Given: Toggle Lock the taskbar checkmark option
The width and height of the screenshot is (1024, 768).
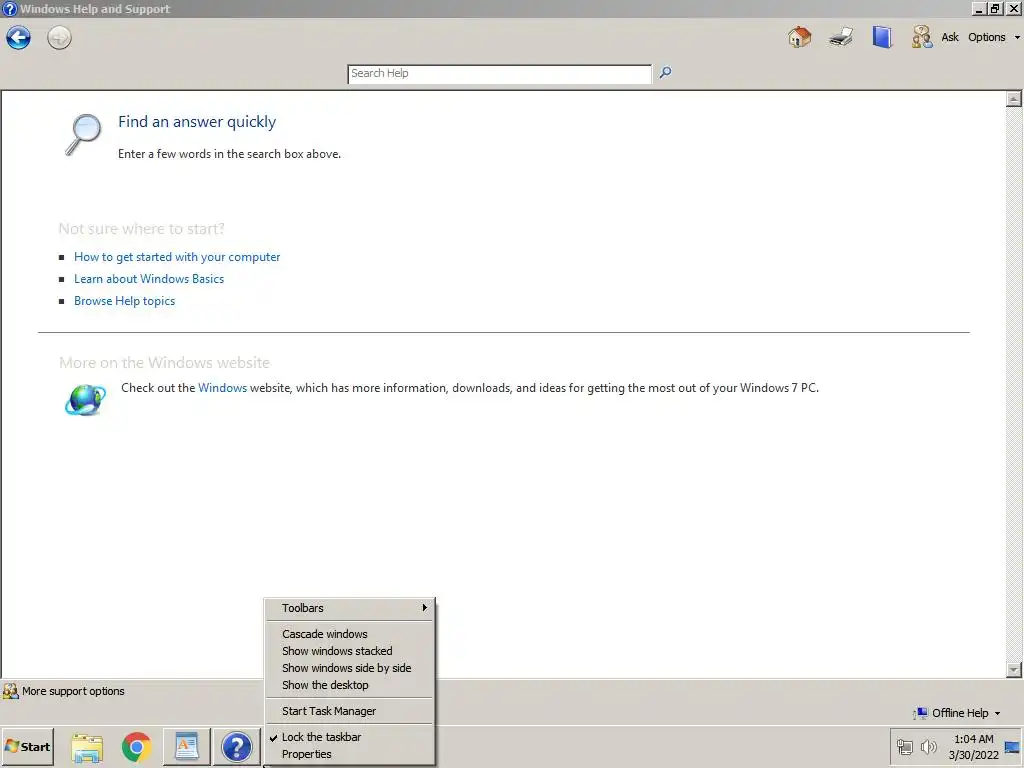Looking at the screenshot, I should (x=350, y=737).
